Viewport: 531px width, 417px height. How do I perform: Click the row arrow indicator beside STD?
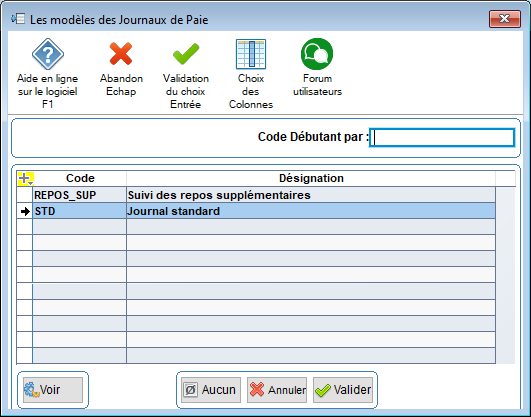pos(25,211)
